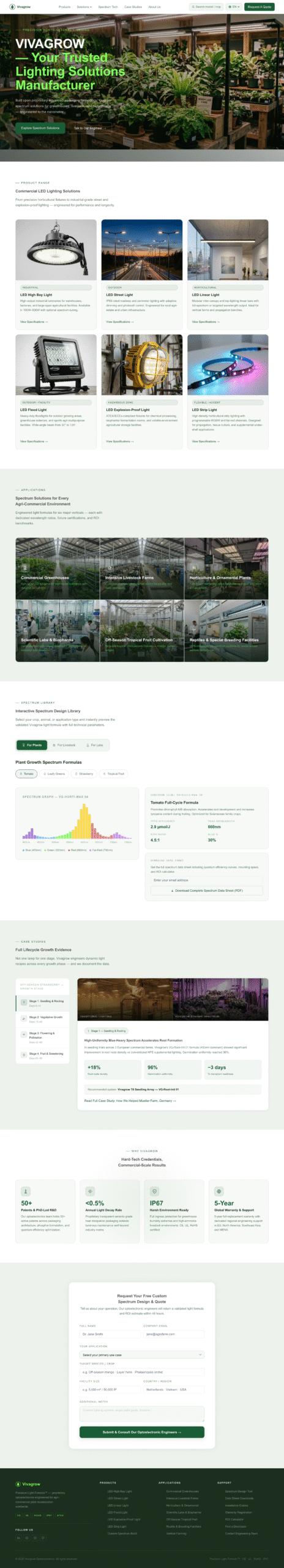Screen dimensions: 284x1568
Task: Open About Us nav item
Action: (x=154, y=7)
